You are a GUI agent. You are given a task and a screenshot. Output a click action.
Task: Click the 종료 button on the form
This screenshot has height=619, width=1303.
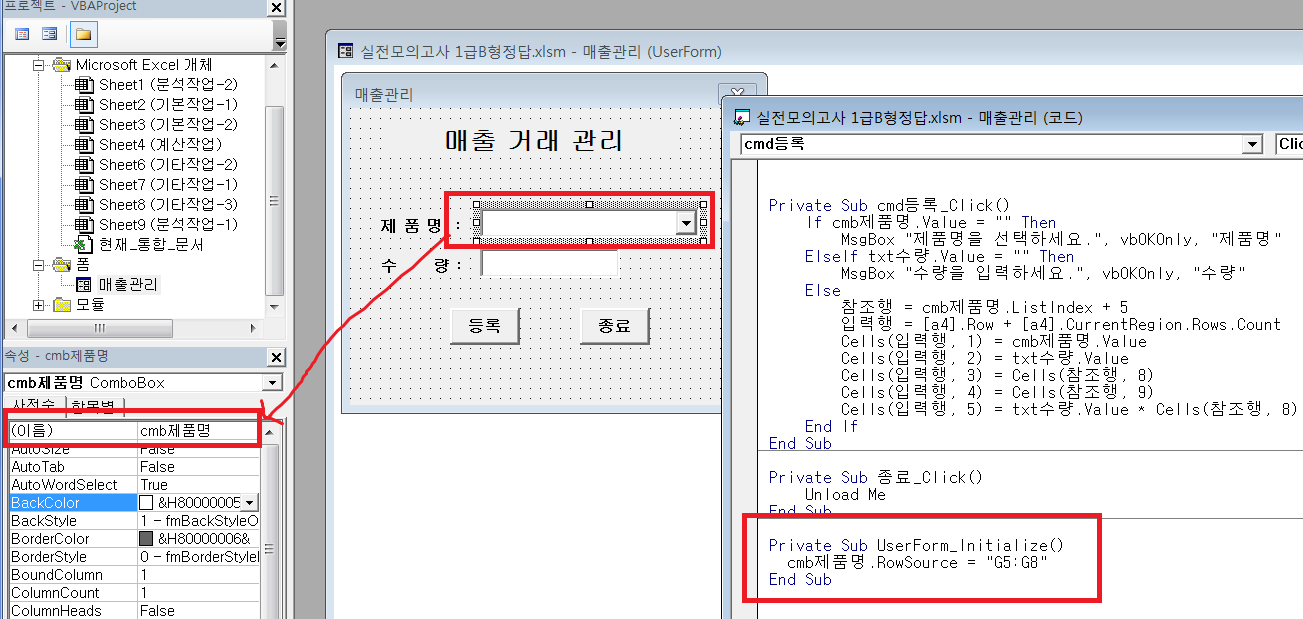[614, 326]
